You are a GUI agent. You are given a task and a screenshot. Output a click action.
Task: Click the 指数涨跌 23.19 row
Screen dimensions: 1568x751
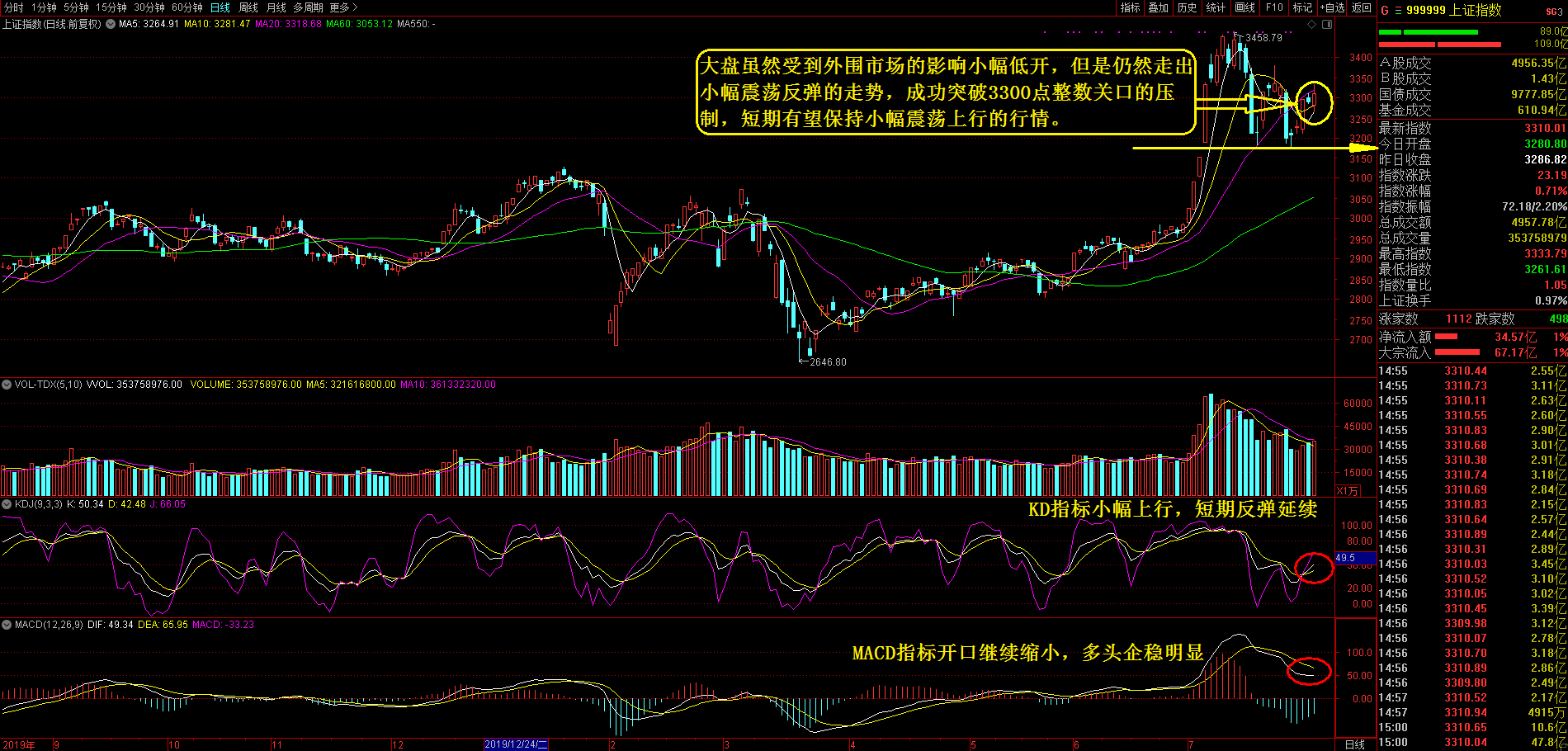point(1472,175)
